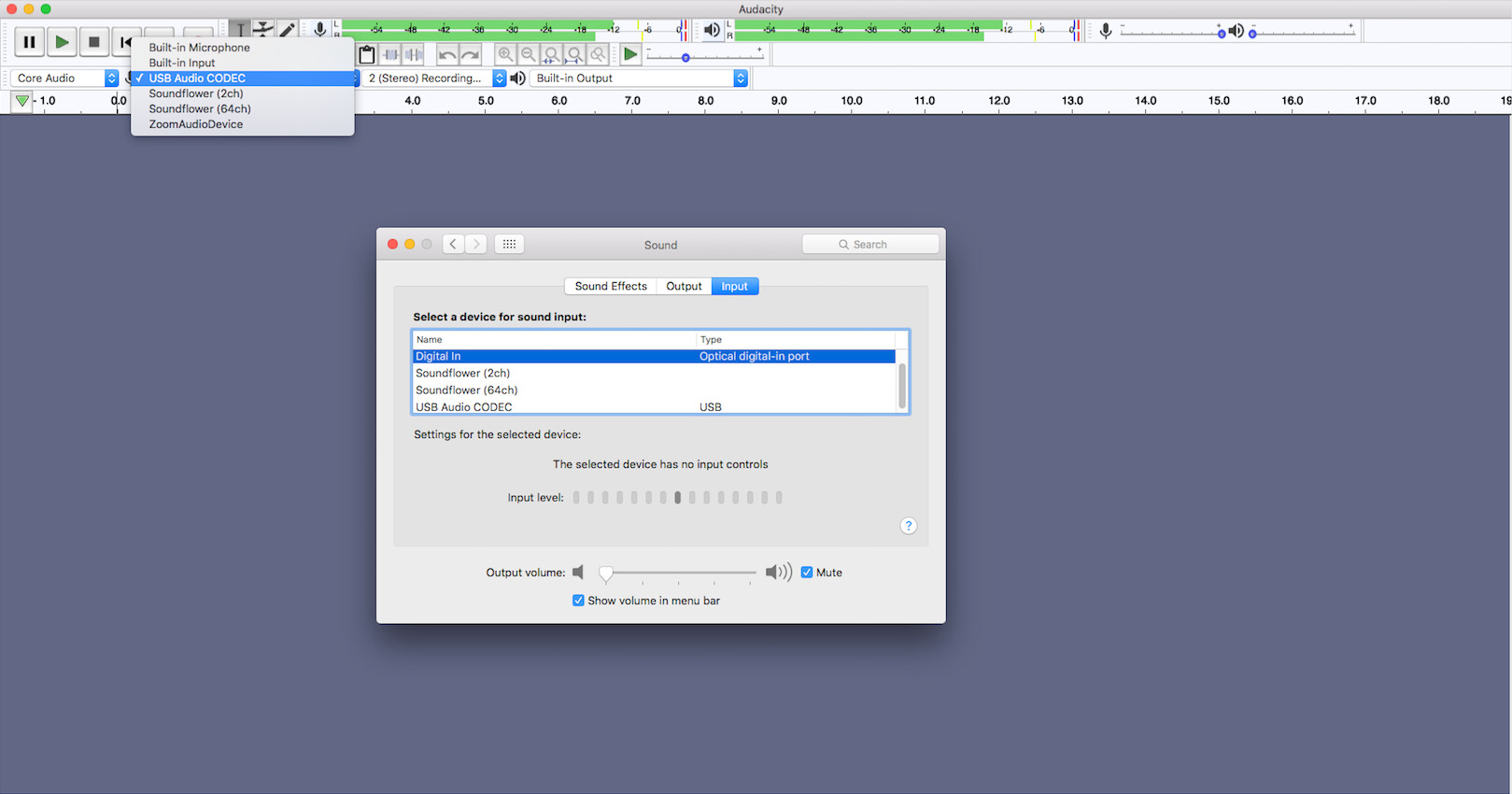Open the Built-in Output device dropdown
1512x794 pixels.
(640, 78)
